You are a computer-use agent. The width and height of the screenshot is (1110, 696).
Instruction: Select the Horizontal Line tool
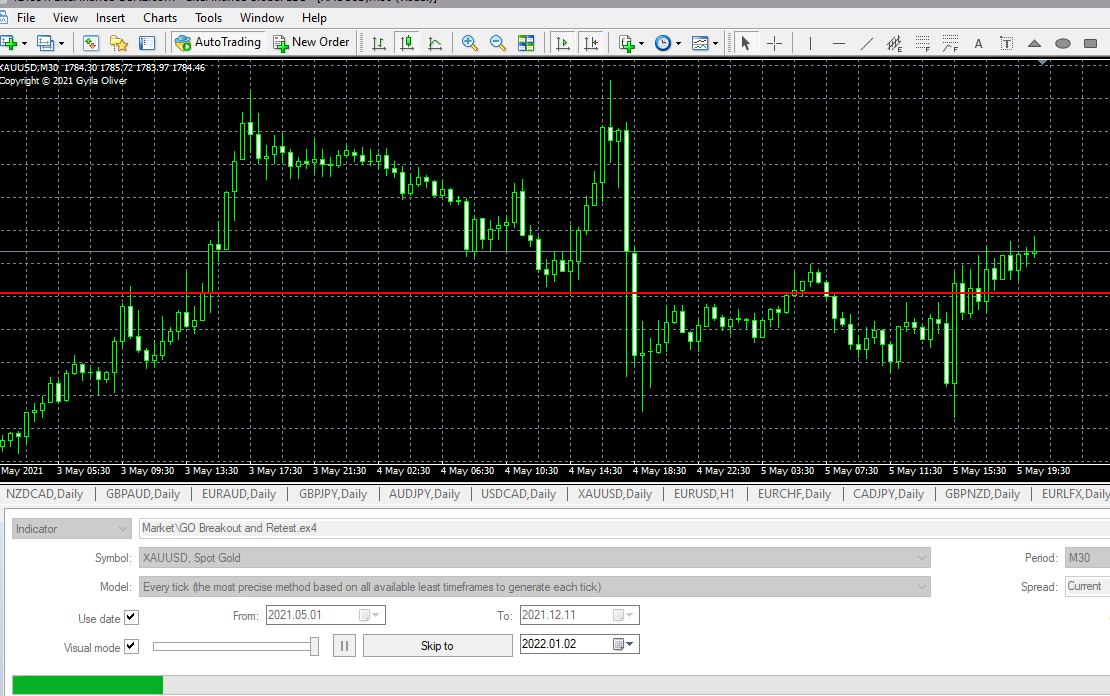point(839,43)
